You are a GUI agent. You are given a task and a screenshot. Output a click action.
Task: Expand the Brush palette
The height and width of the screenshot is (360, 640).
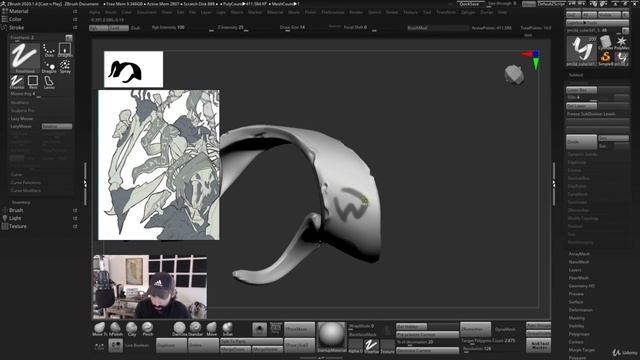16,210
